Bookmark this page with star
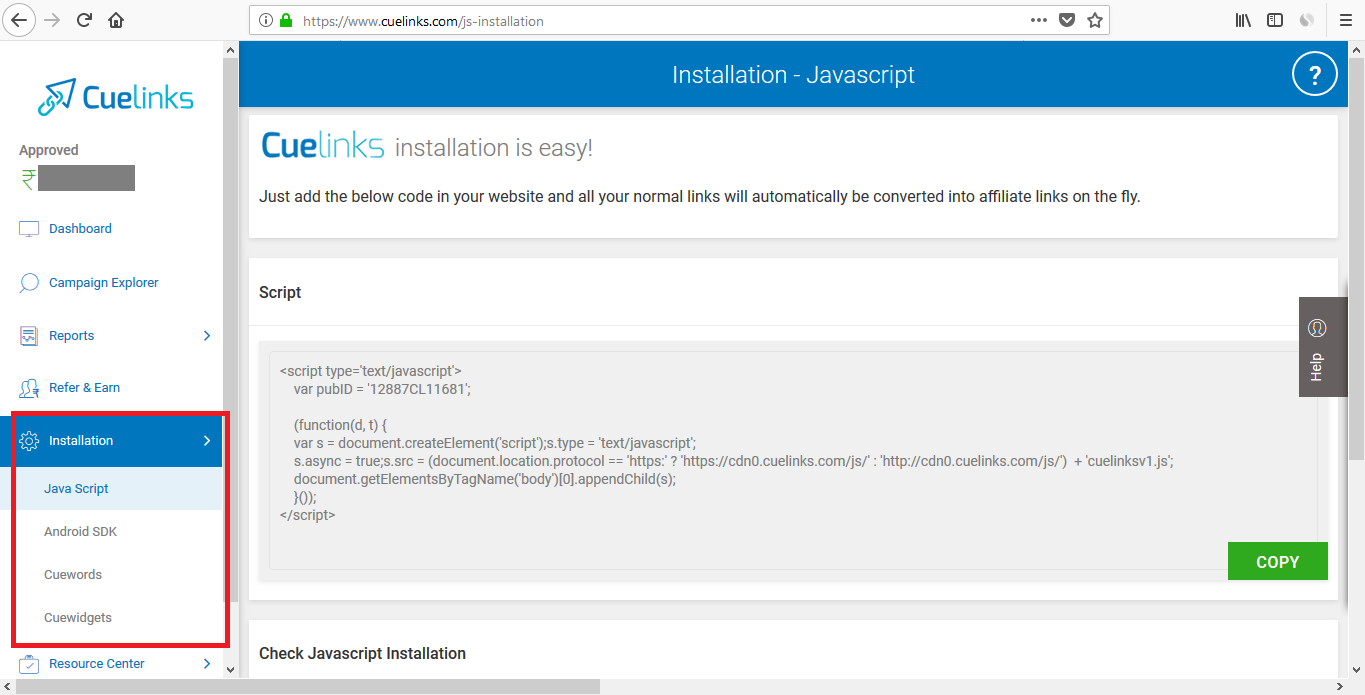1365x695 pixels. [x=1095, y=20]
